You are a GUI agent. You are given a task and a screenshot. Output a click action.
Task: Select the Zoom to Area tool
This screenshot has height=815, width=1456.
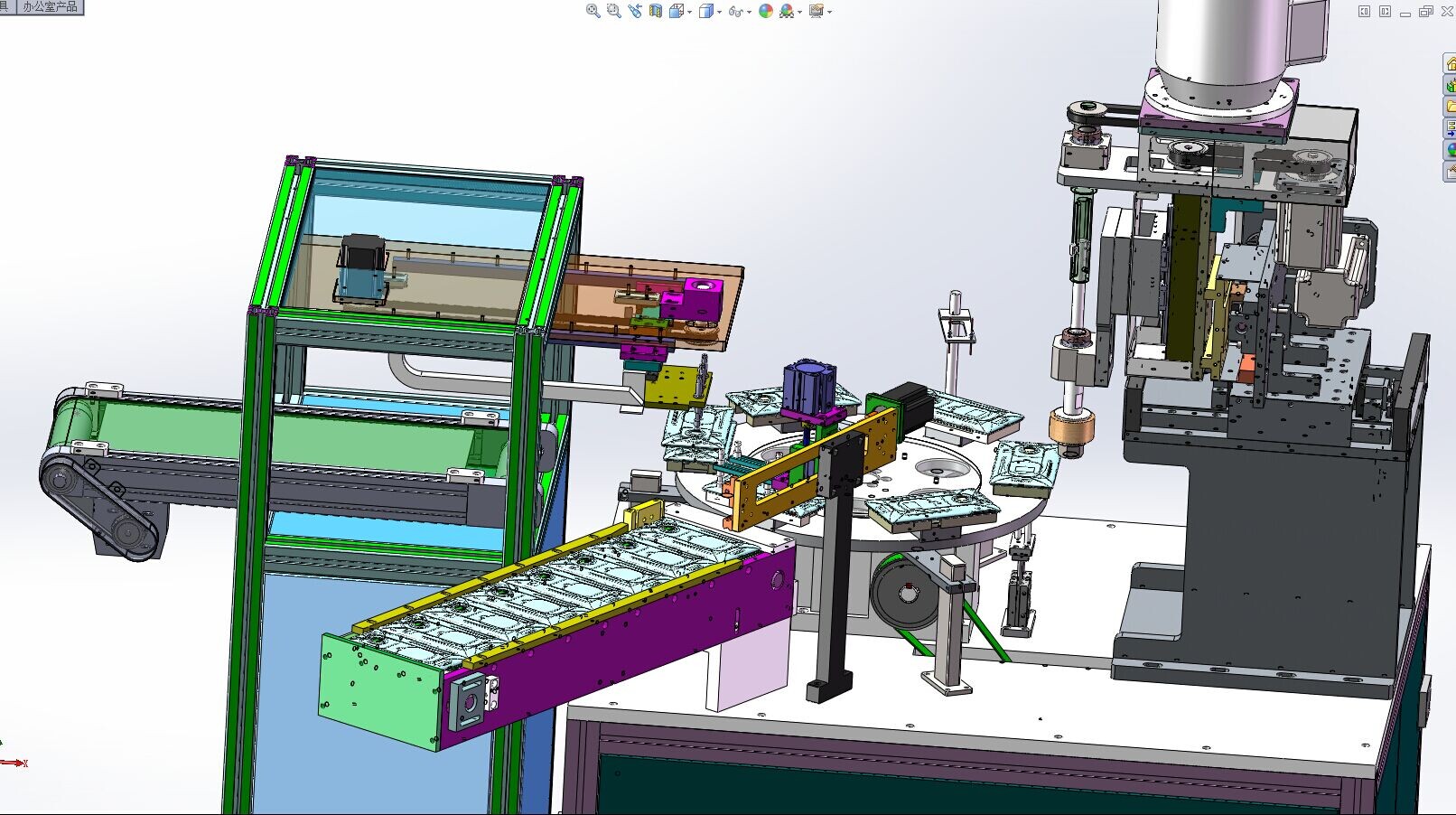click(614, 11)
